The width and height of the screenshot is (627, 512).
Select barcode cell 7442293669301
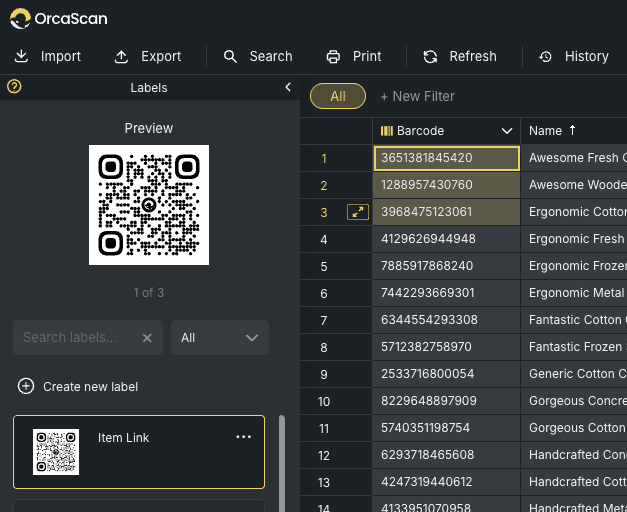coord(446,293)
